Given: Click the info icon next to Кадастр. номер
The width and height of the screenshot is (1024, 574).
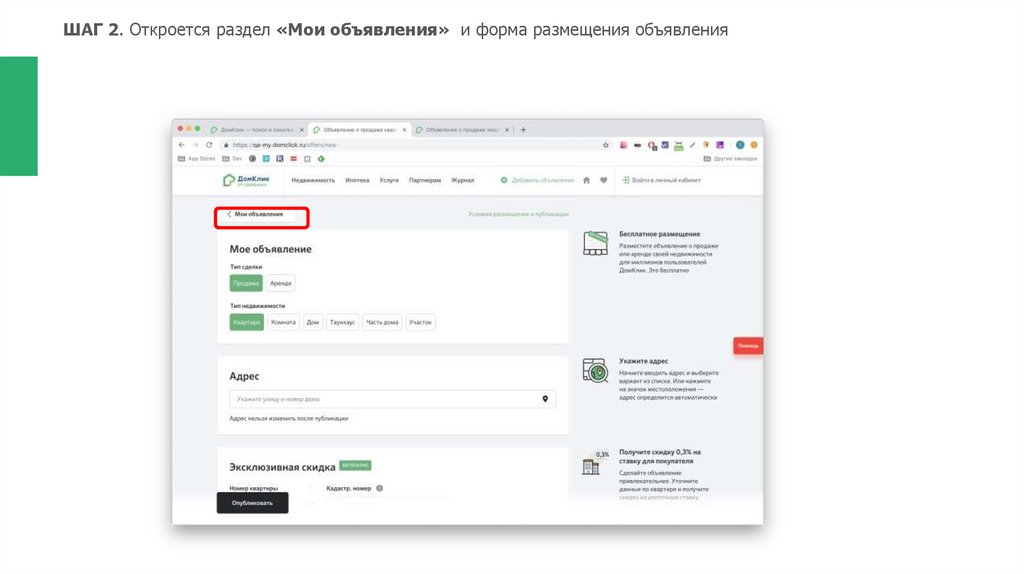Looking at the screenshot, I should (x=379, y=488).
